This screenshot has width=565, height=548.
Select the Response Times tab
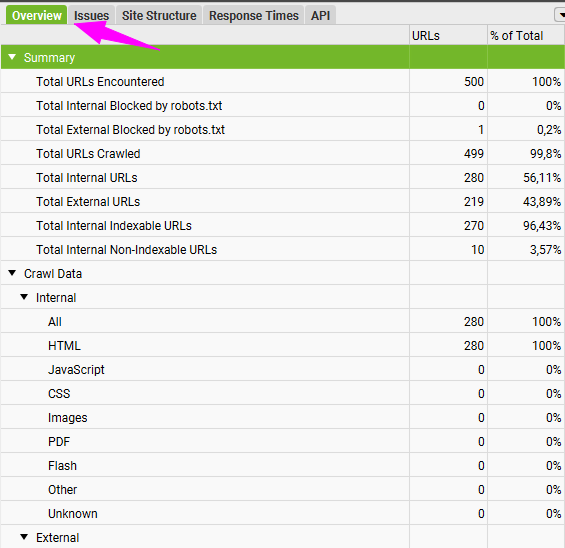pyautogui.click(x=254, y=15)
